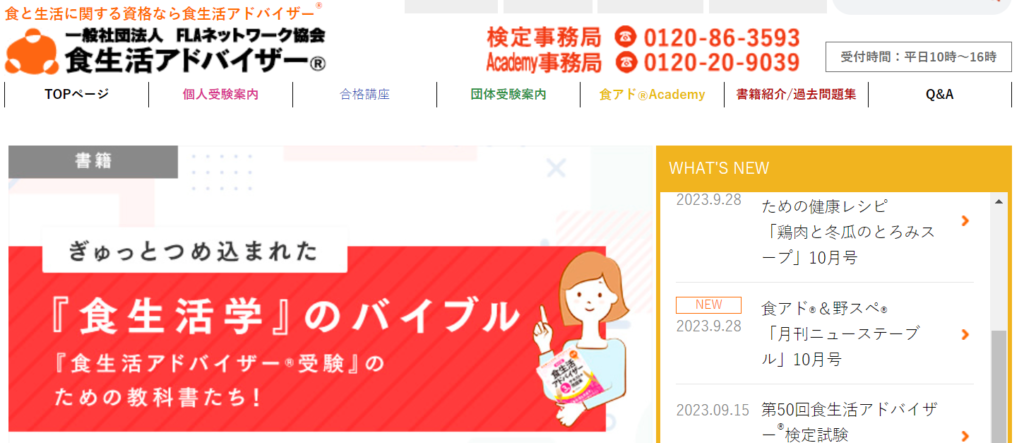Click the red 『食生活学』のバイブル banner
This screenshot has height=443, width=1024.
[x=307, y=338]
